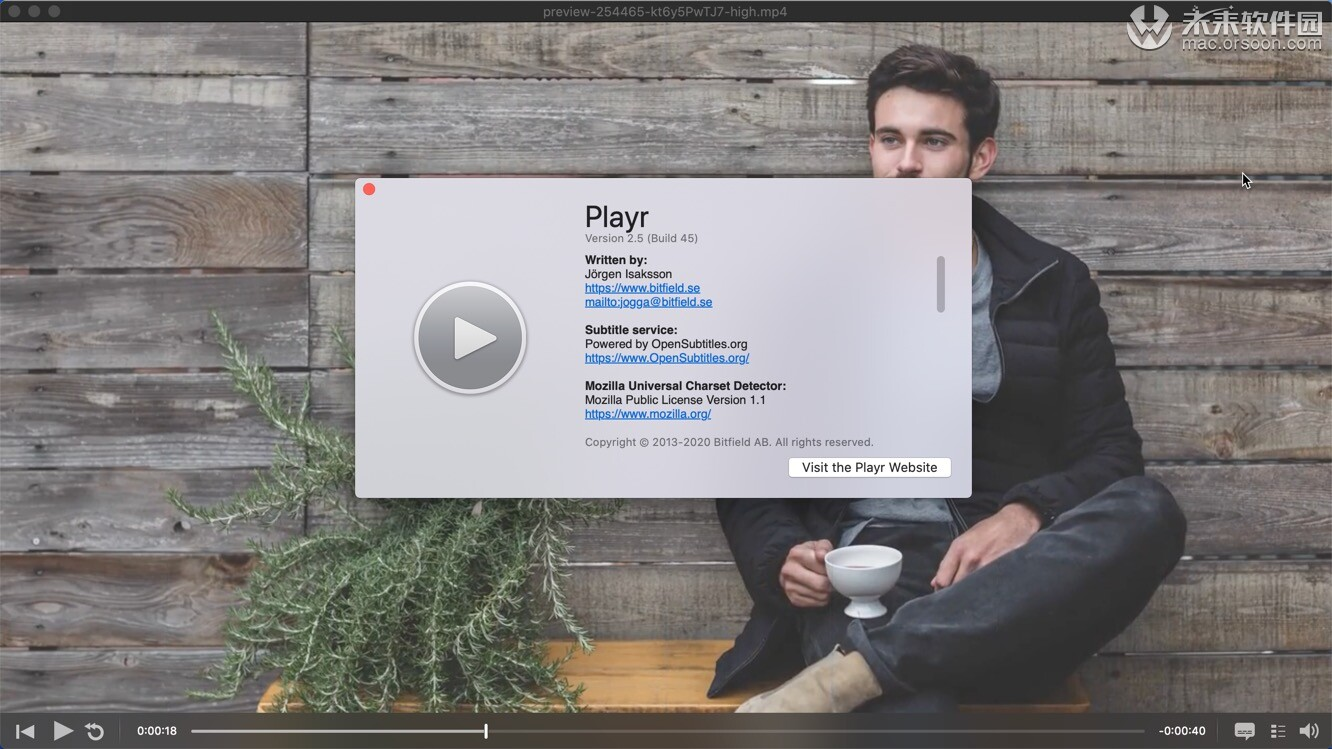Viewport: 1332px width, 749px height.
Task: Click the name "Jörgen Isaksson"
Action: point(628,274)
